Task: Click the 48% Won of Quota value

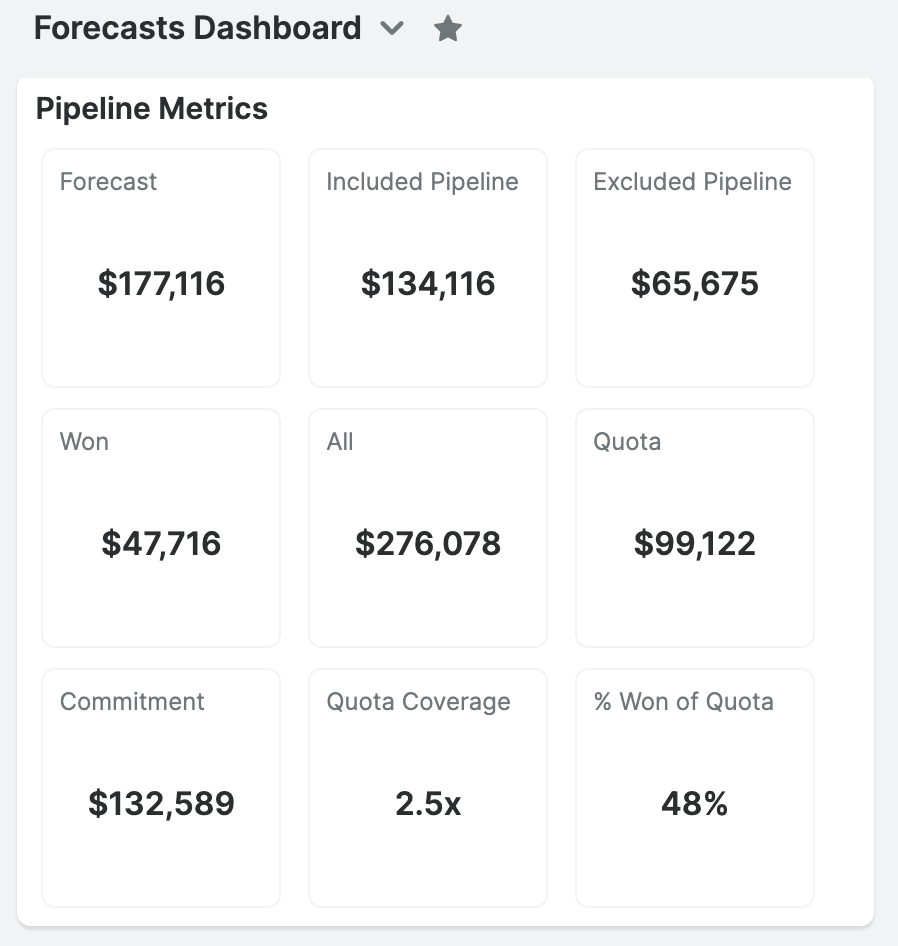Action: pos(694,803)
